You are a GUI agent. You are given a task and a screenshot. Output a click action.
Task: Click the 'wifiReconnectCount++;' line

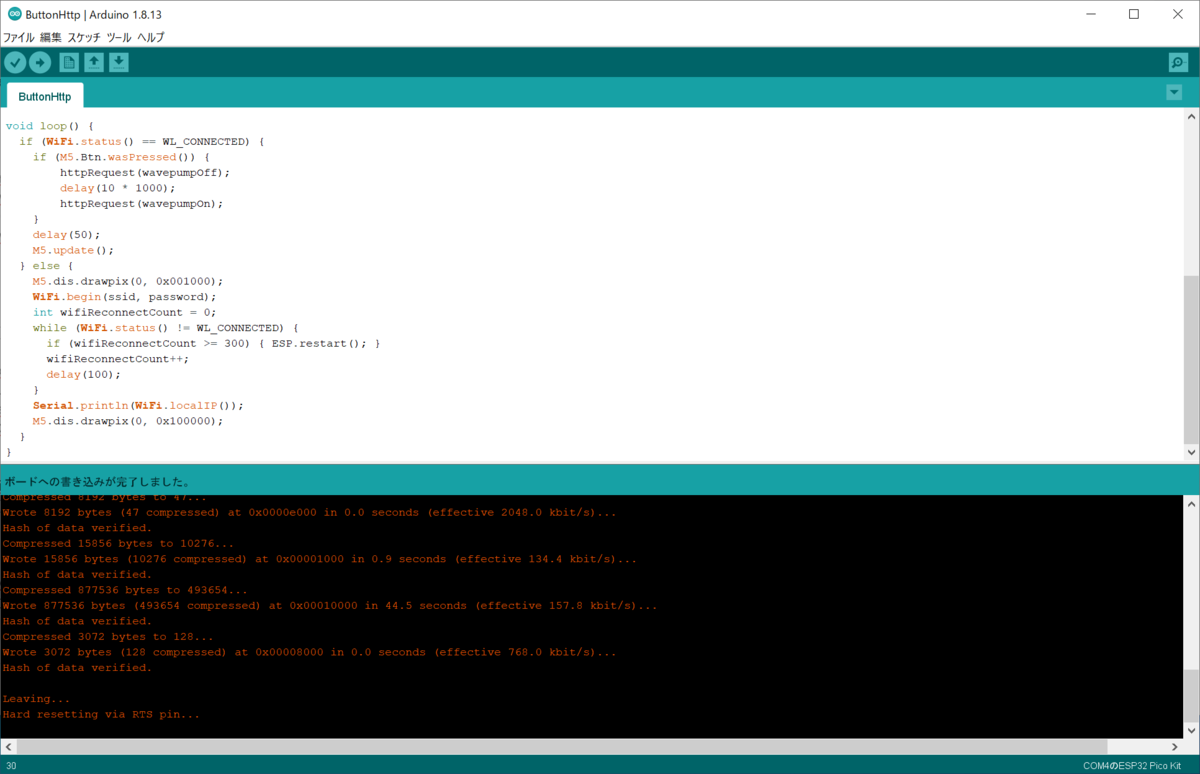point(117,359)
